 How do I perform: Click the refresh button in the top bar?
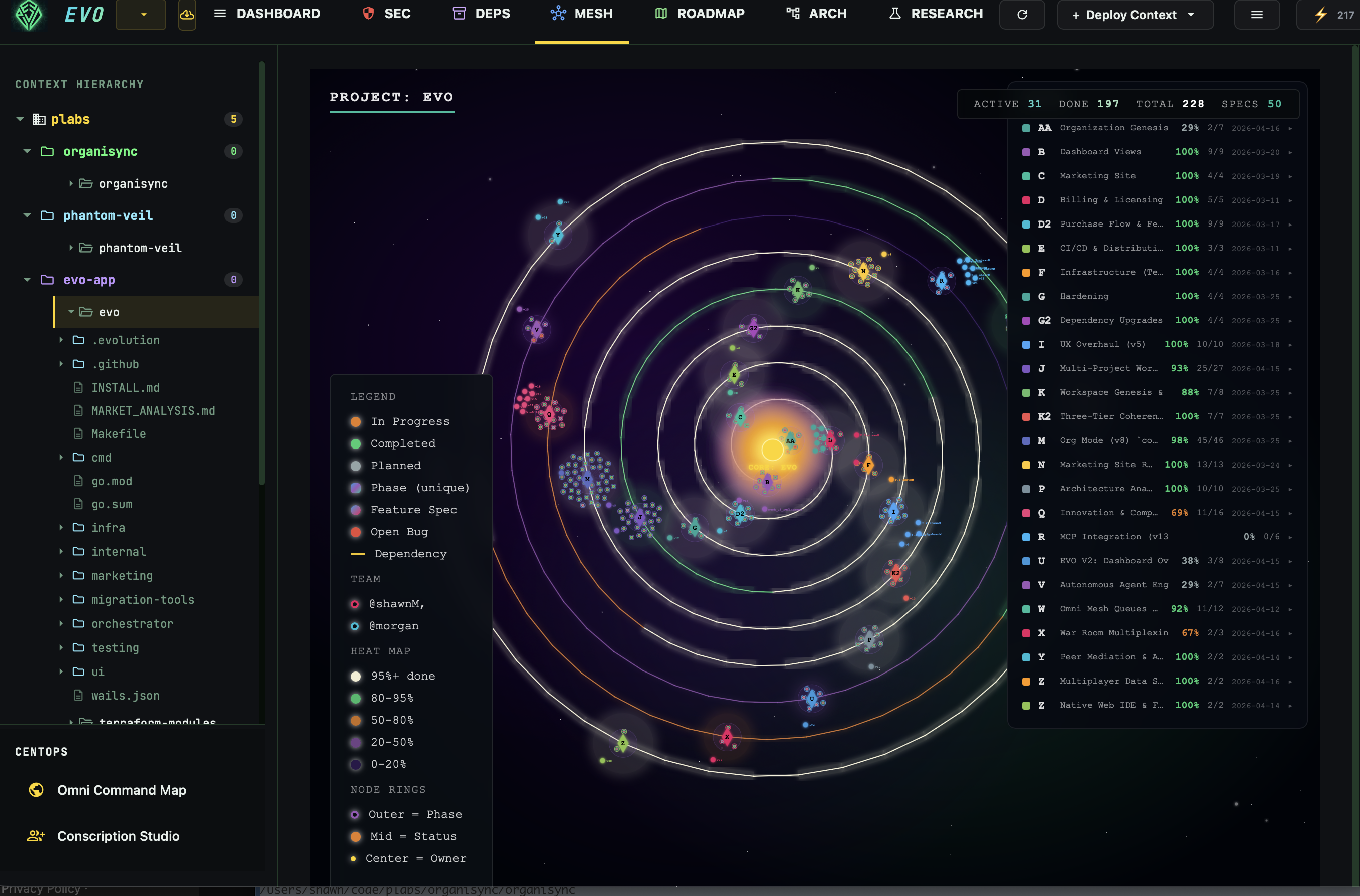tap(1022, 15)
